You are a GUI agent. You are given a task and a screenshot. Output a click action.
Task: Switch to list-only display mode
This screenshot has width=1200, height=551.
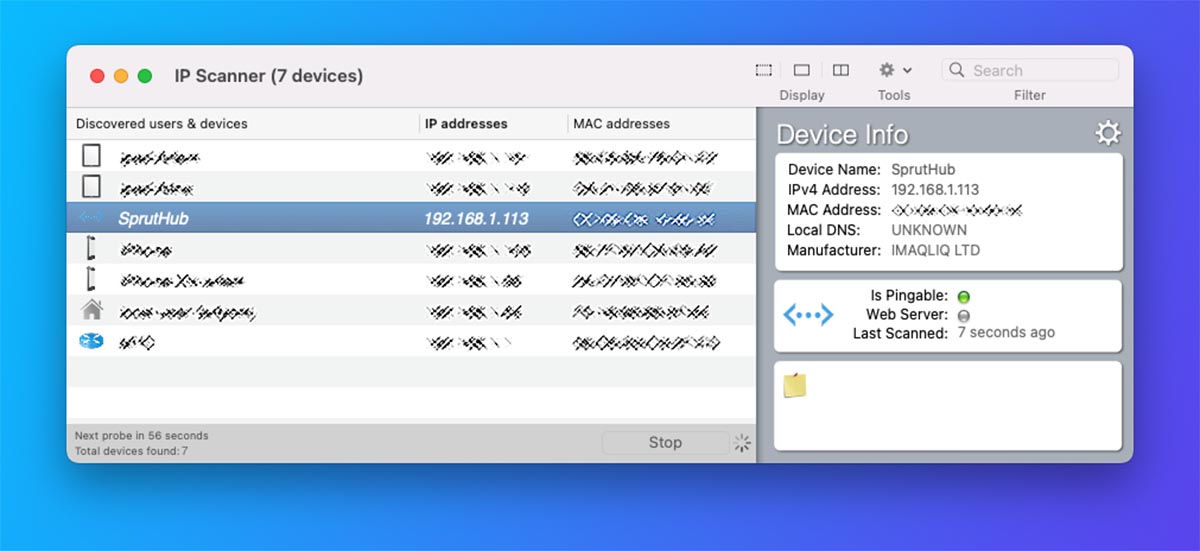tap(764, 70)
